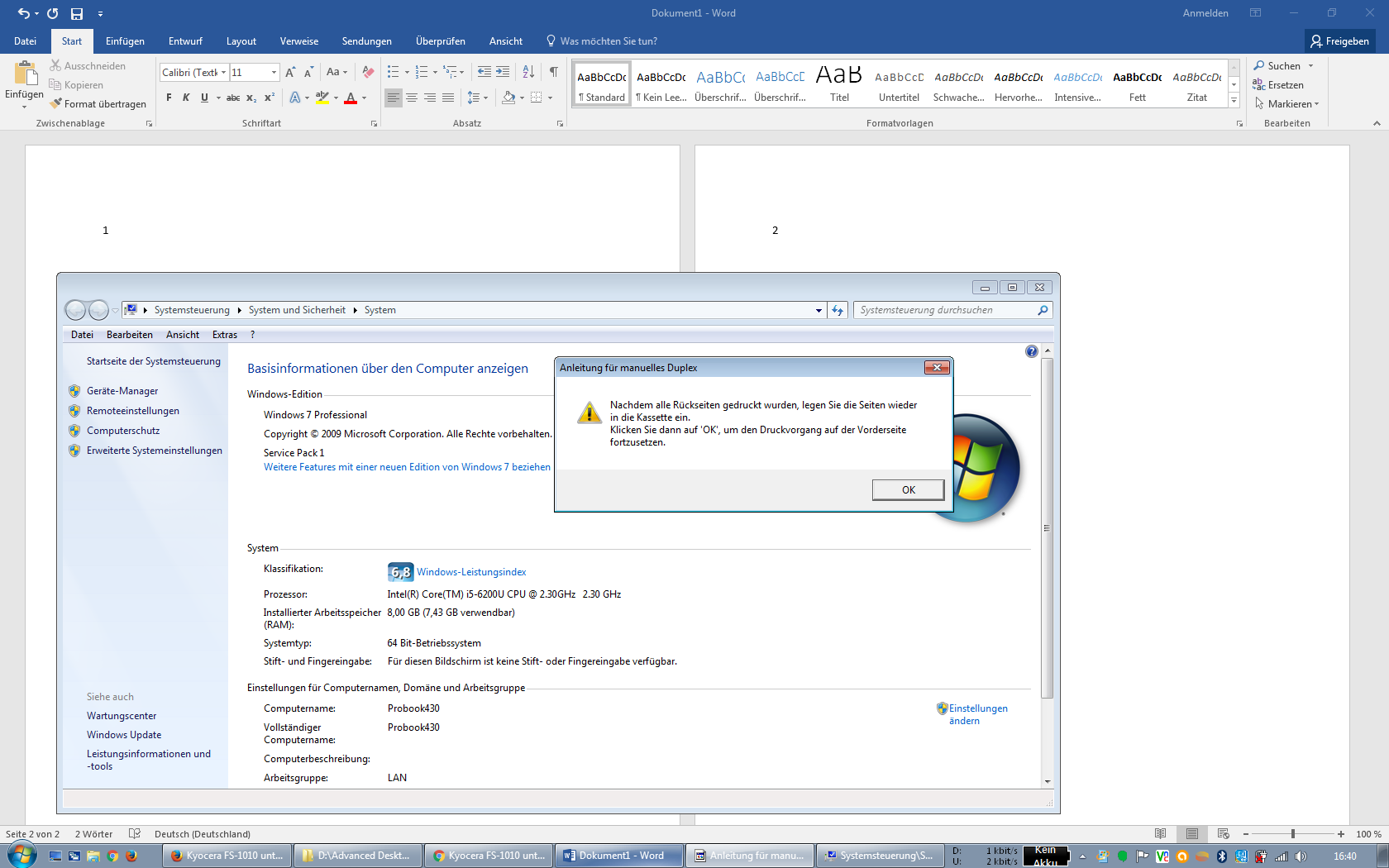1389x868 pixels.
Task: Click the search magnifier in Systemsteuerung search box
Action: [x=1043, y=310]
